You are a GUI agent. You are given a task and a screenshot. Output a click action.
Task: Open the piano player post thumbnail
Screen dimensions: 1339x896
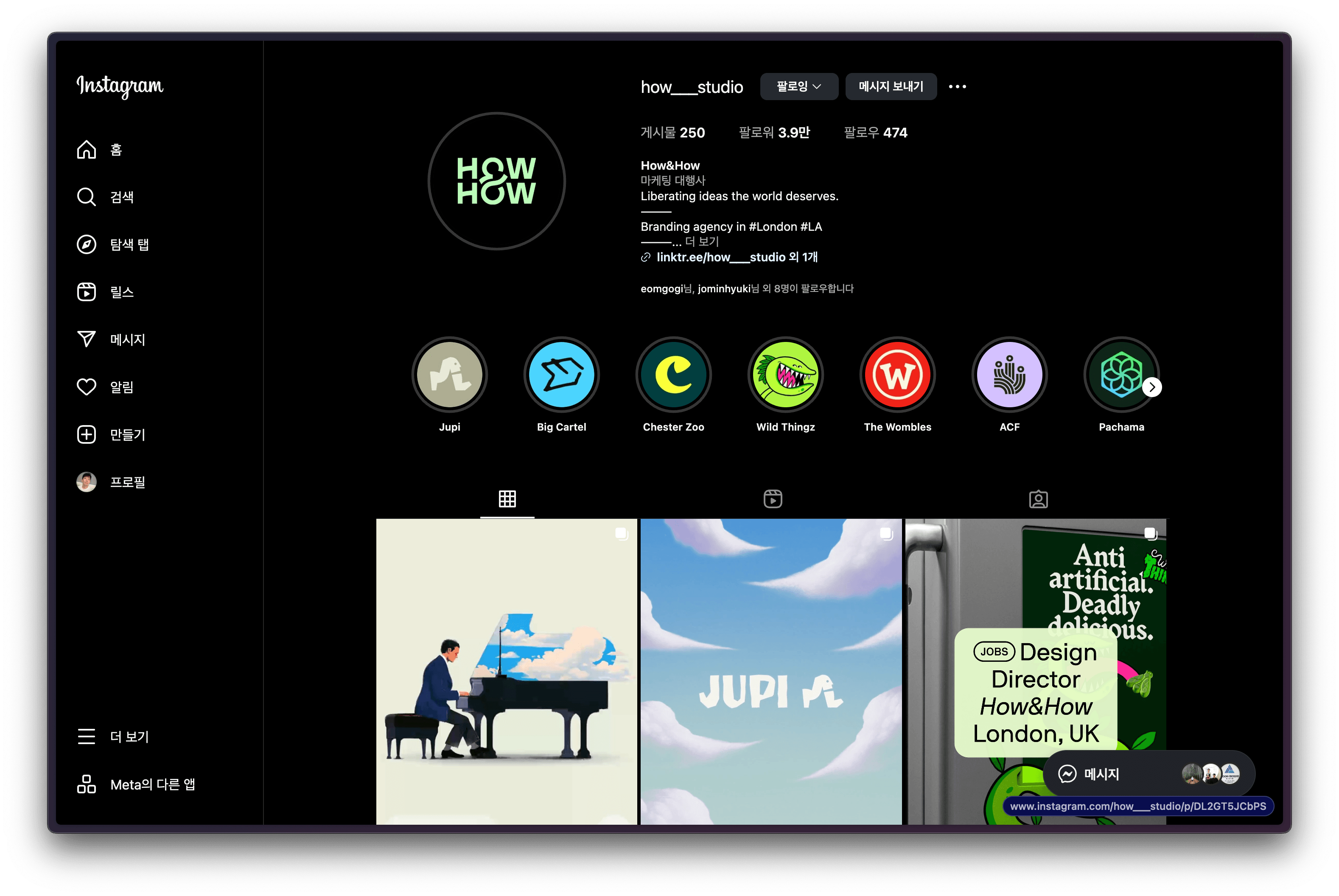(x=506, y=672)
